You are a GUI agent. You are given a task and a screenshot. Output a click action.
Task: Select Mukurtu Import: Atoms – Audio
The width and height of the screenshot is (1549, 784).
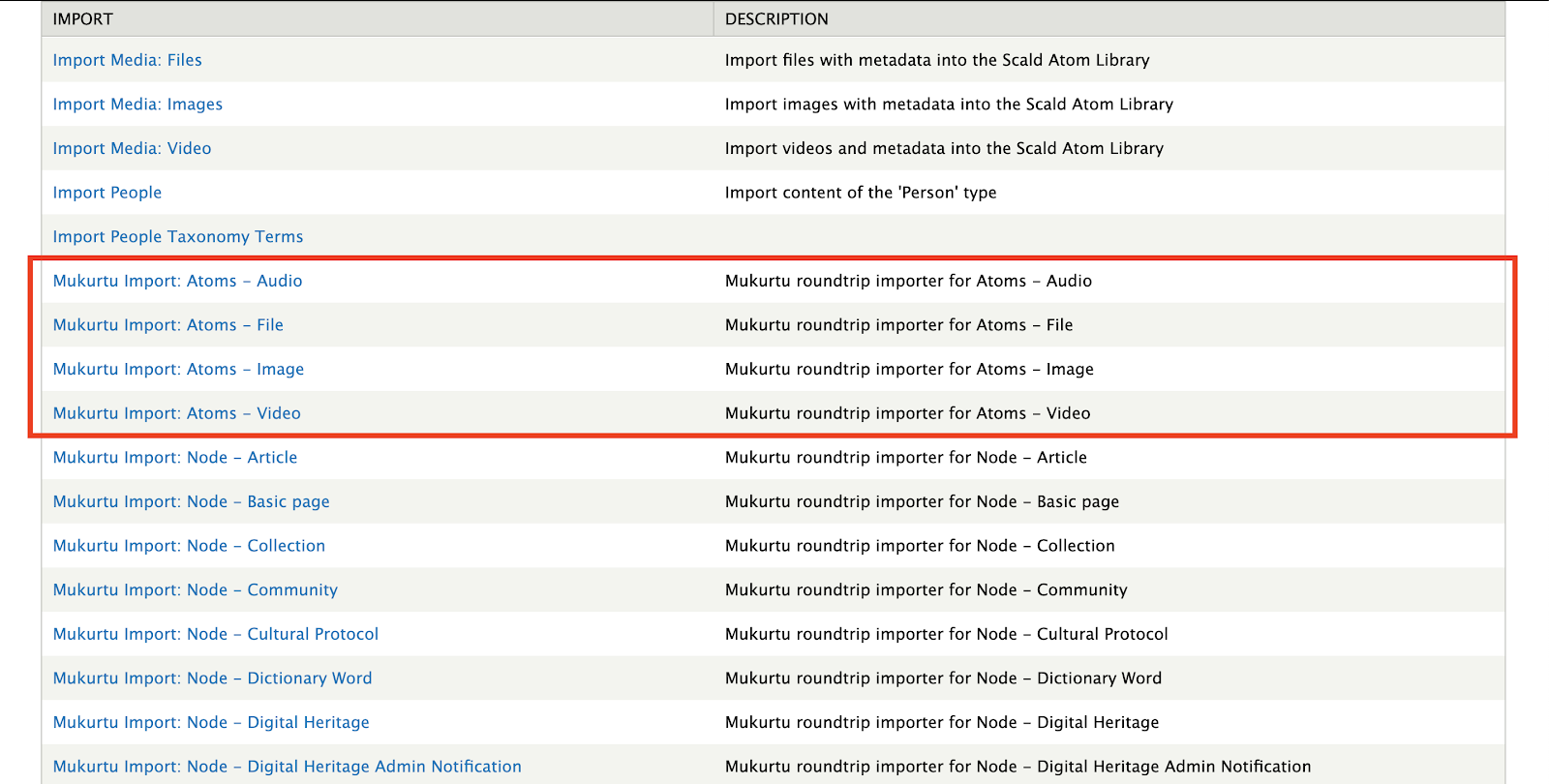pos(177,281)
